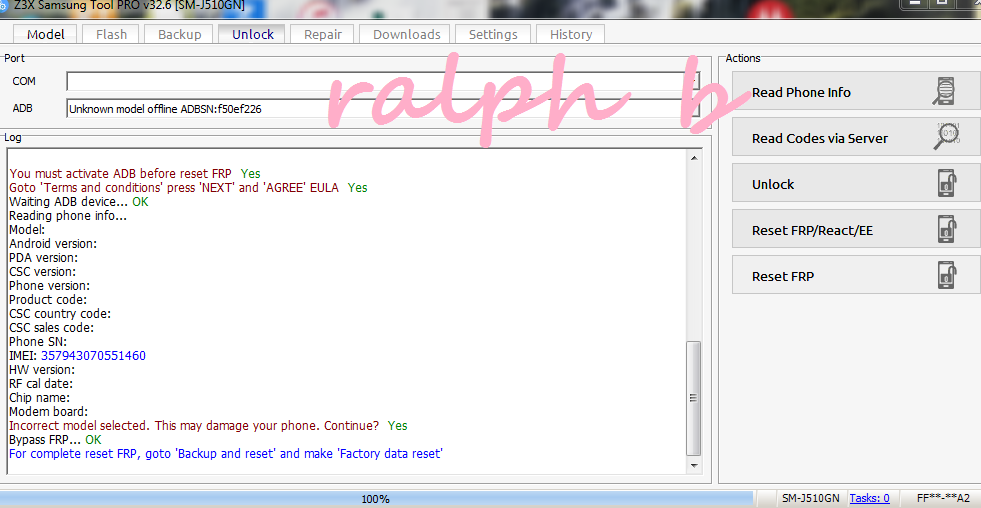Click the 'CSC country code:' log line
Screen dimensions: 981x508
(60, 314)
